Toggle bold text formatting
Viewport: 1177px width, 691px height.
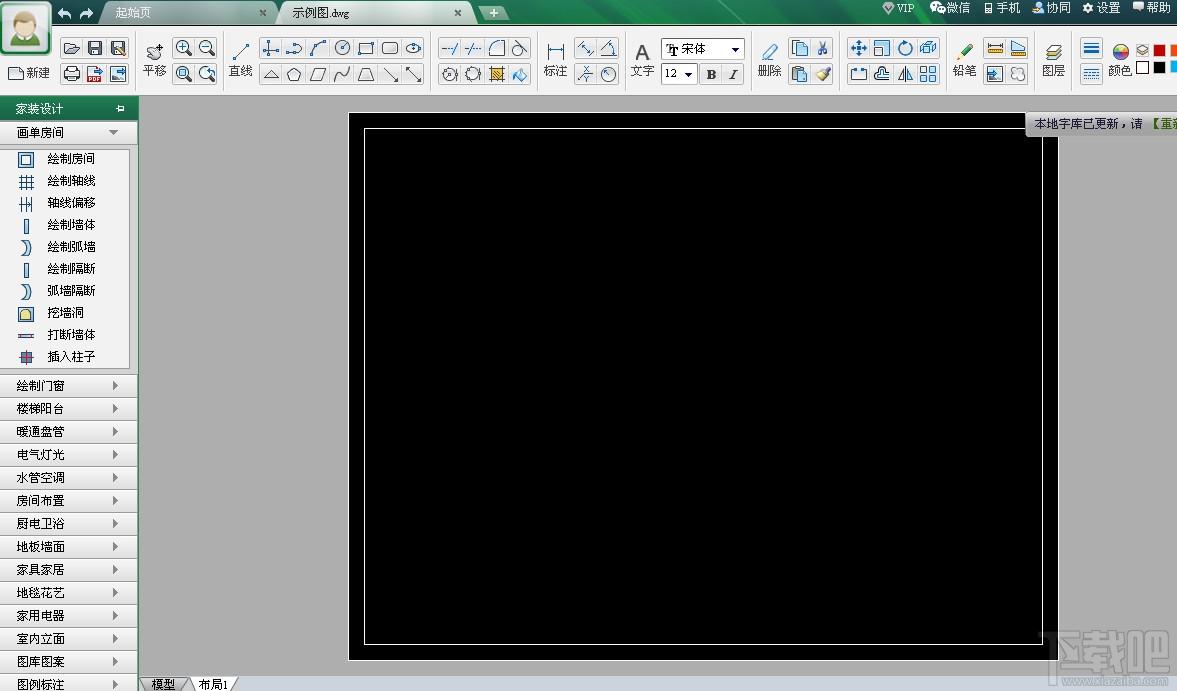click(711, 74)
